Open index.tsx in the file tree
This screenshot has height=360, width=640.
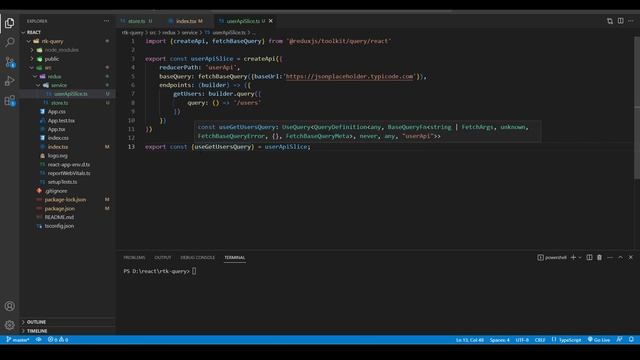pos(67,147)
